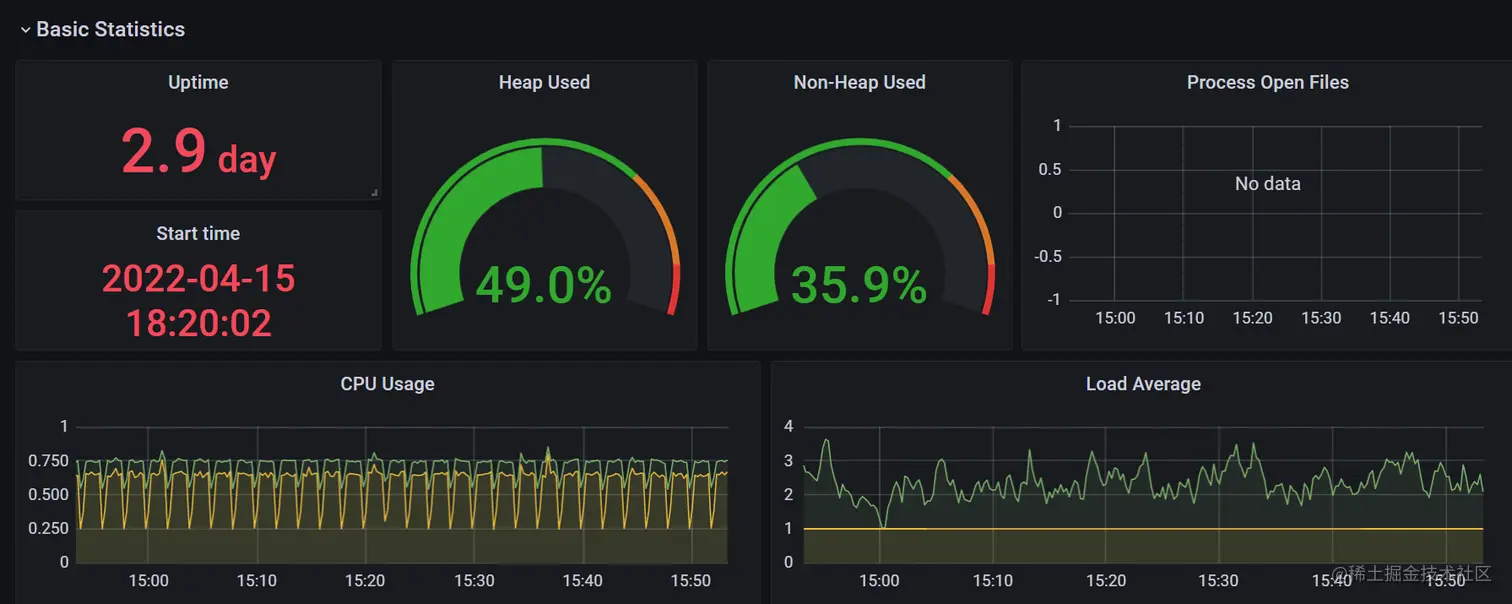1512x604 pixels.
Task: Click the 15:10 mark on Load Average axis
Action: tap(992, 580)
